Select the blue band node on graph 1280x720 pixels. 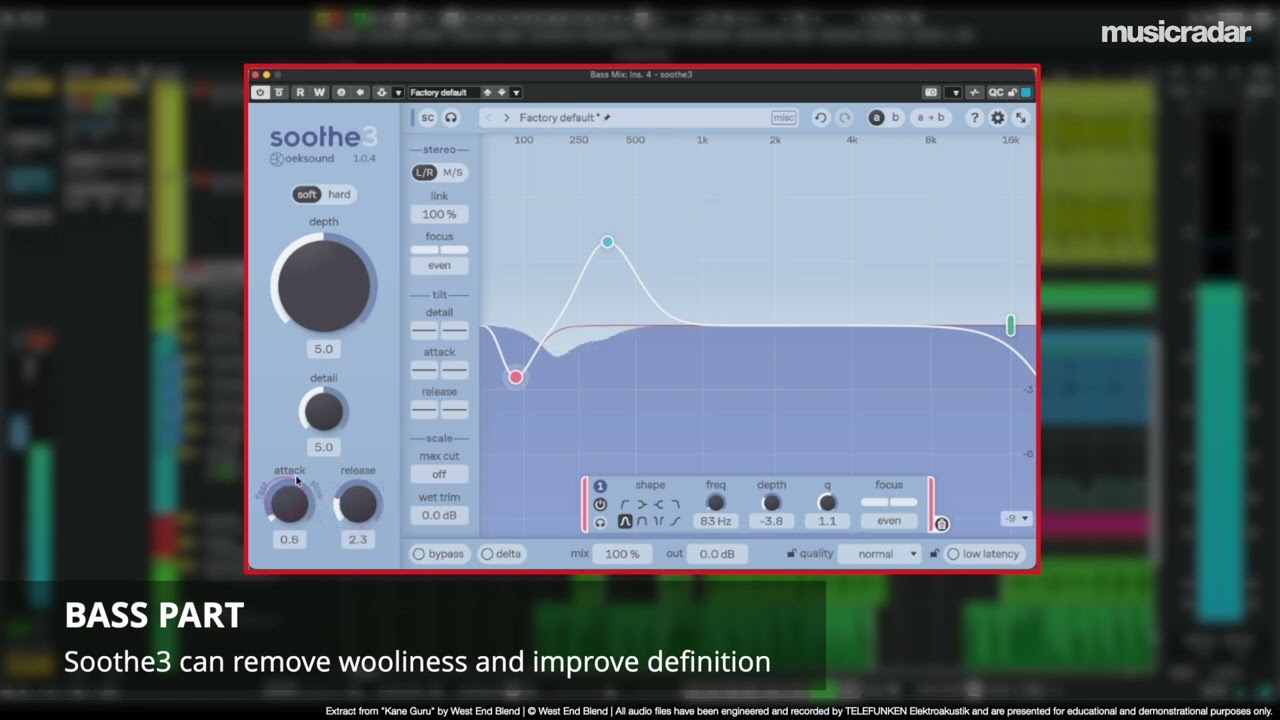[x=607, y=242]
